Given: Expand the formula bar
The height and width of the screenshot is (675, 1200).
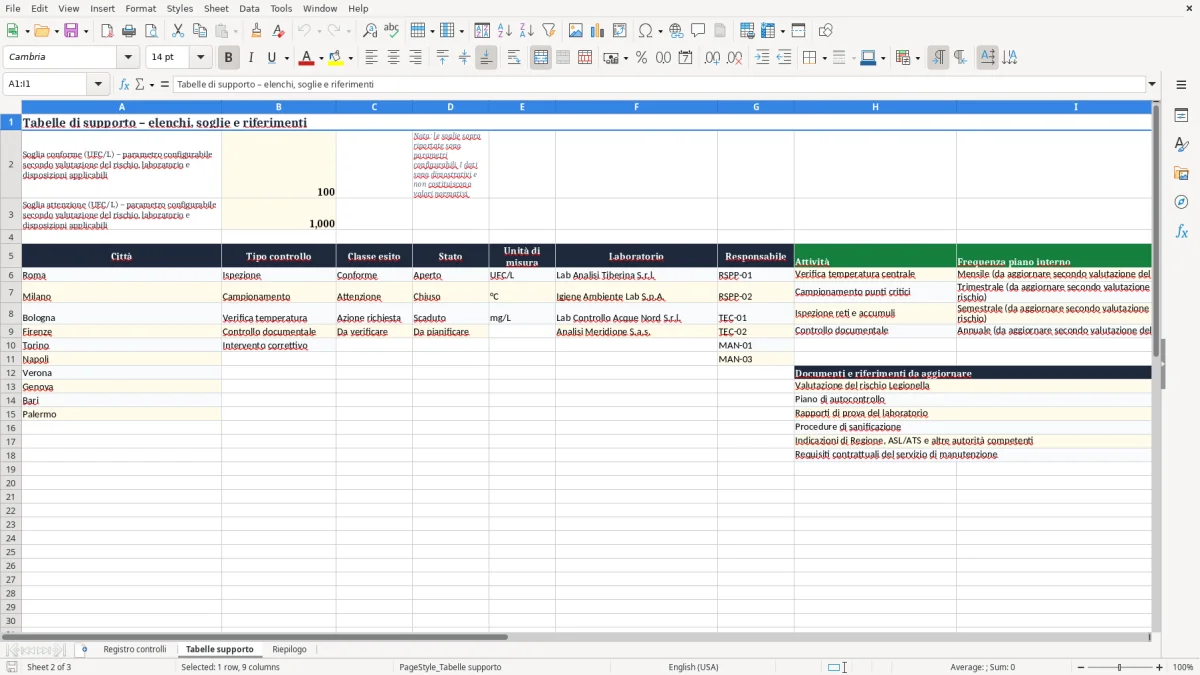Looking at the screenshot, I should coord(1152,85).
